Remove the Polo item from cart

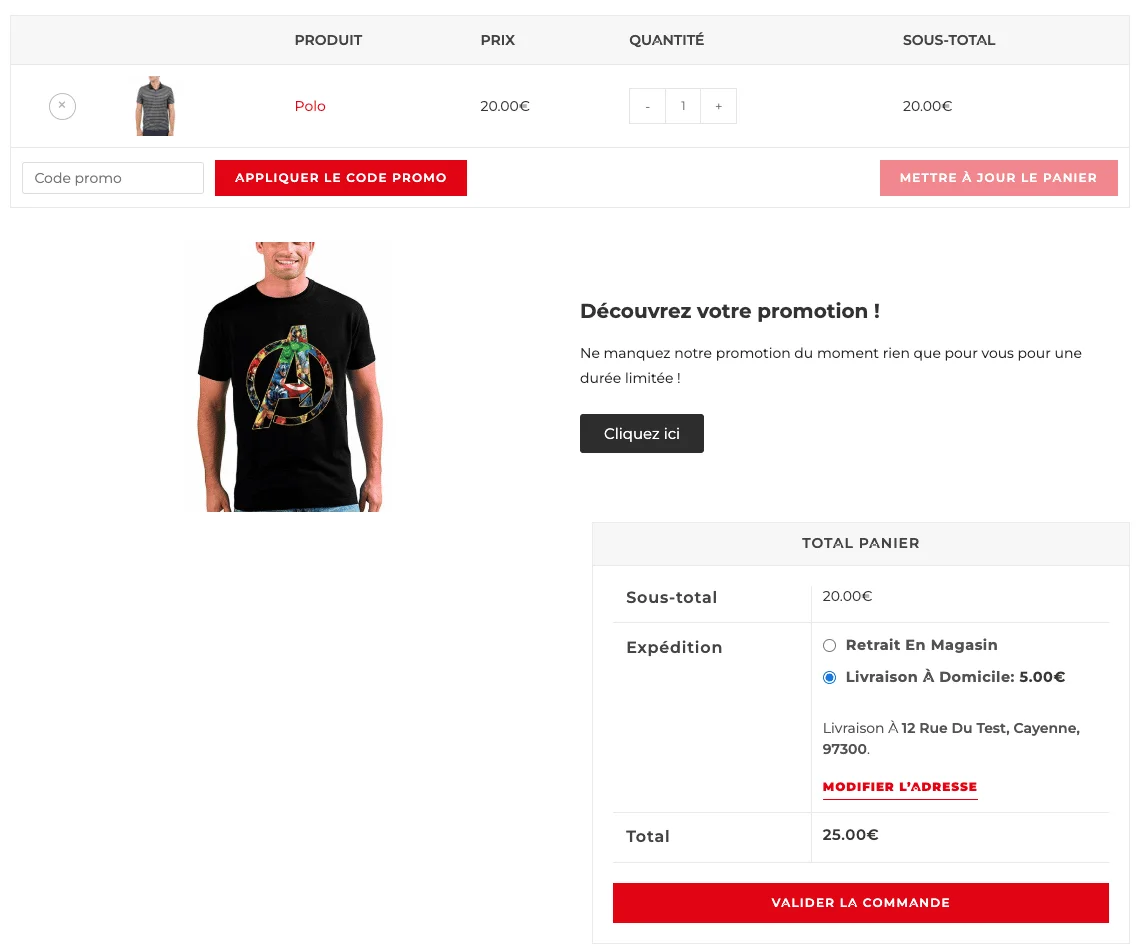[62, 105]
